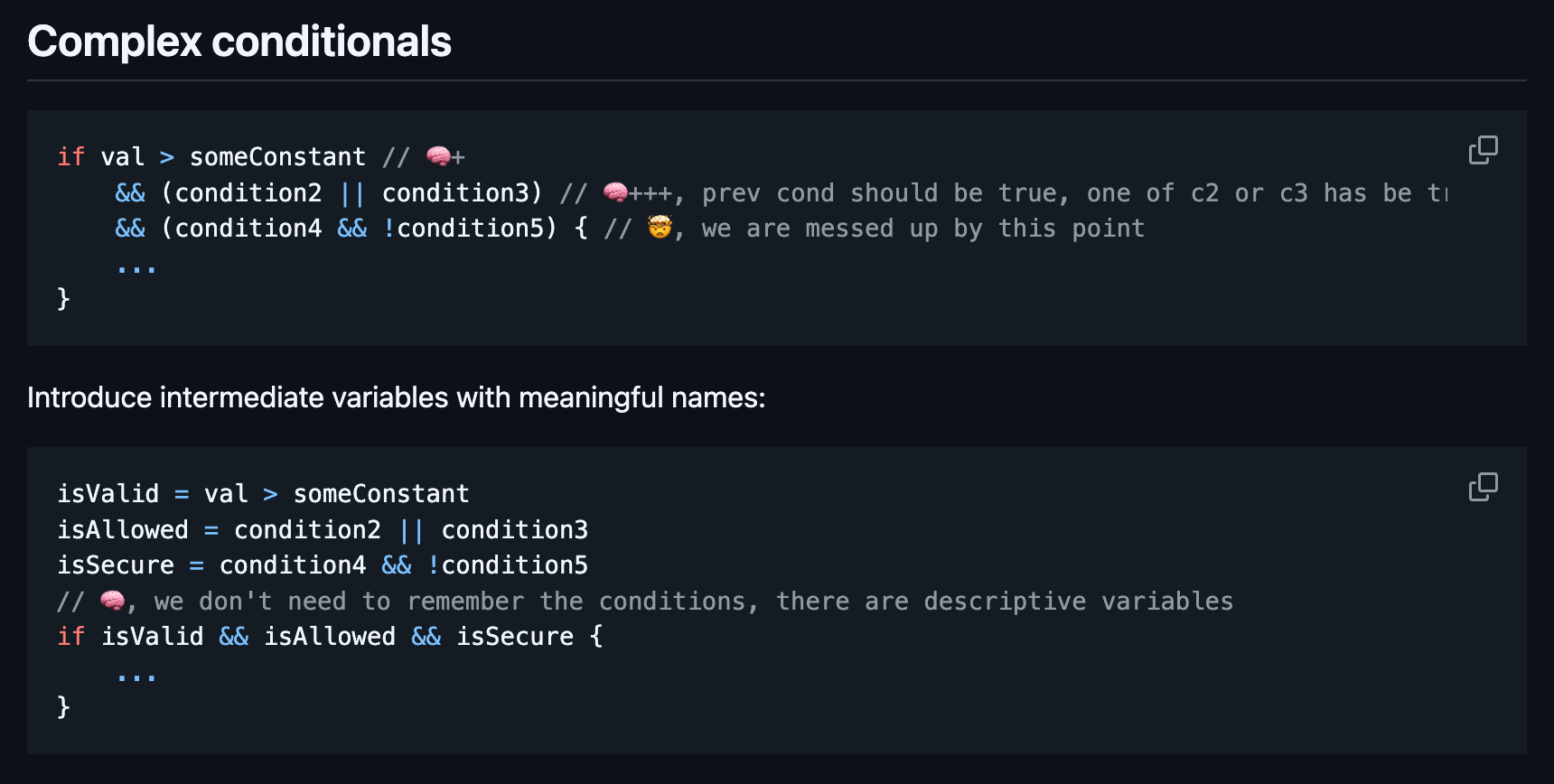Click the "isValid" variable in its assignment line

point(108,494)
